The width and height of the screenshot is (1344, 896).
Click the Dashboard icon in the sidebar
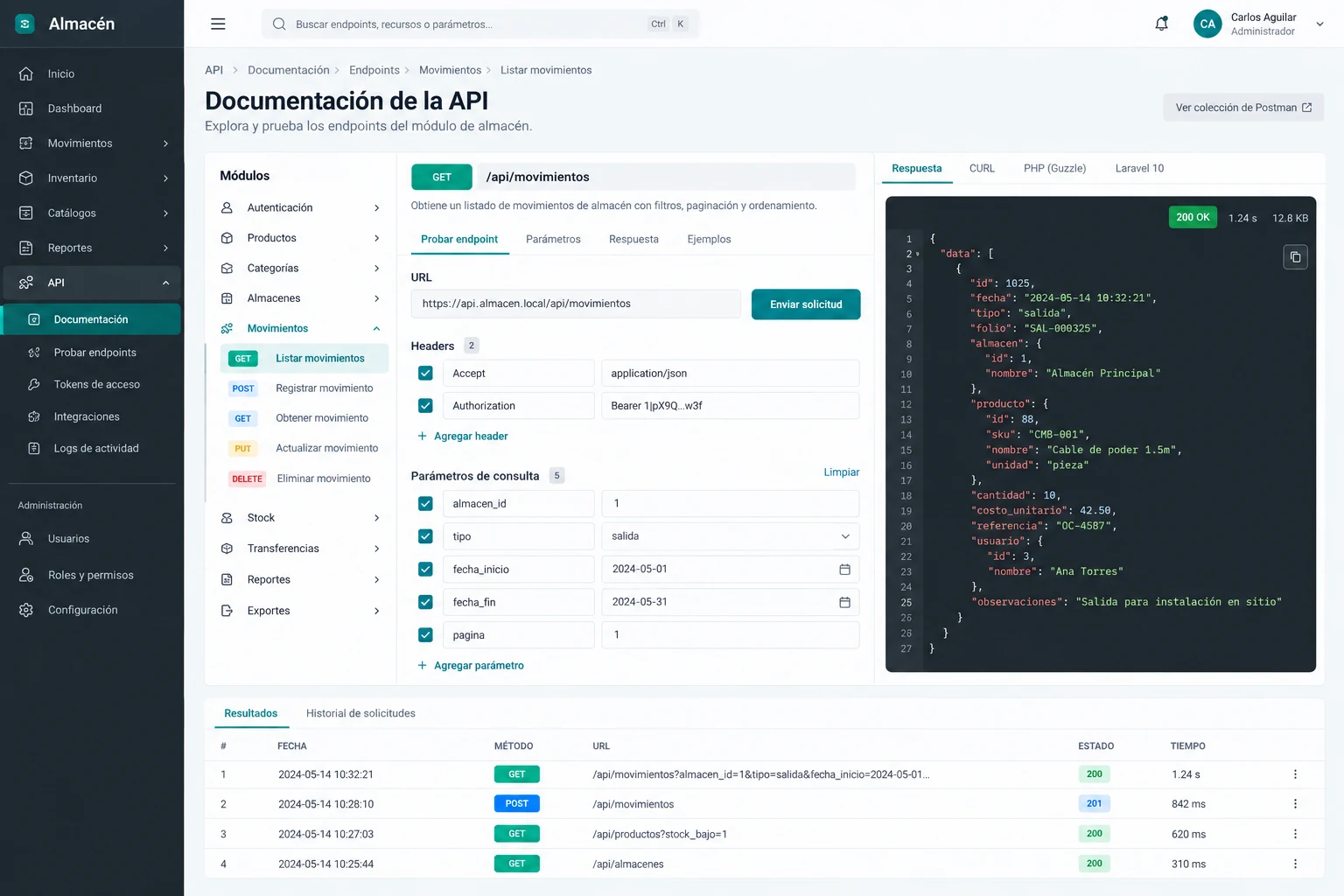tap(26, 108)
